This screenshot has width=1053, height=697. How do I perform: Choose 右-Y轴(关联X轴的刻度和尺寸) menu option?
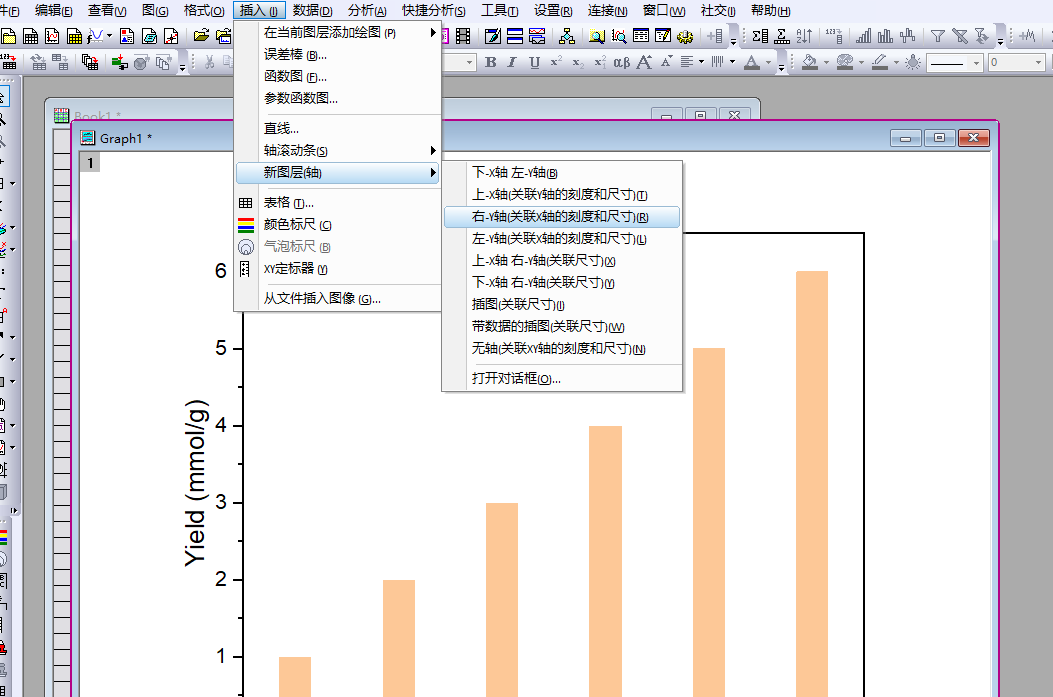click(560, 217)
